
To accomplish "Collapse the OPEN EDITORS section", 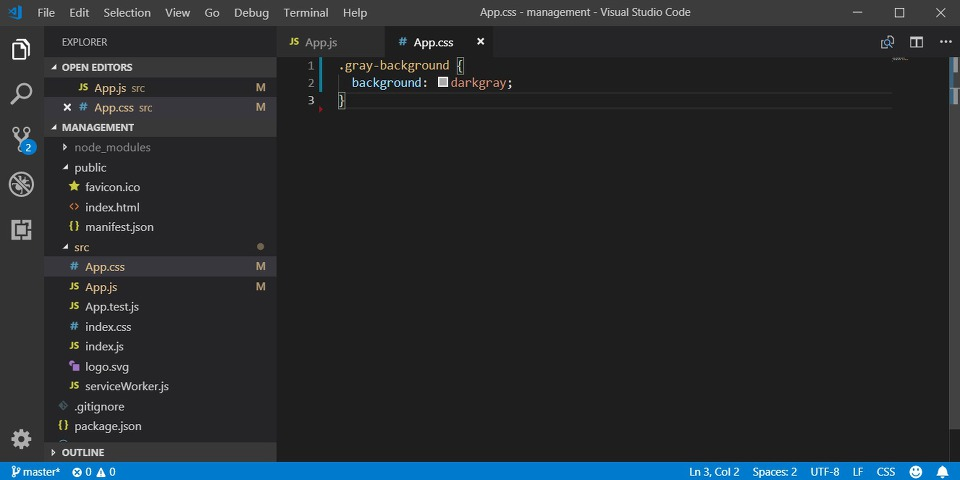I will click(x=96, y=67).
